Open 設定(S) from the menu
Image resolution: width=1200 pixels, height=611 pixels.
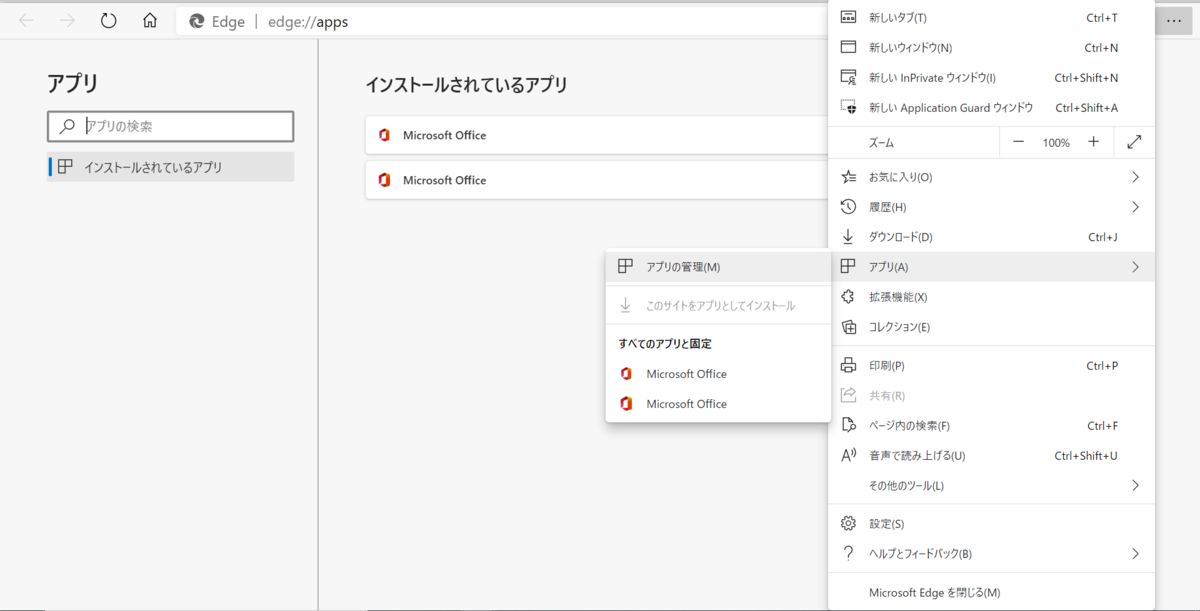coord(992,524)
